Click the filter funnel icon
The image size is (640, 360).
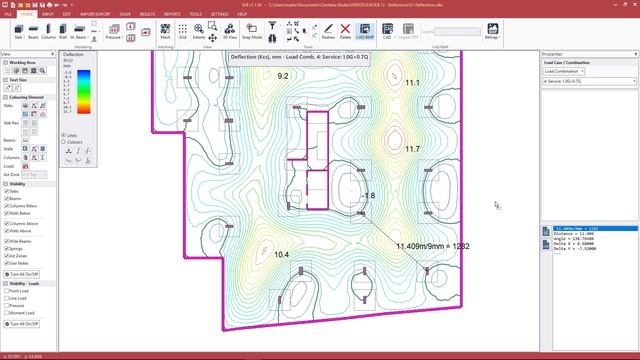(x=272, y=26)
